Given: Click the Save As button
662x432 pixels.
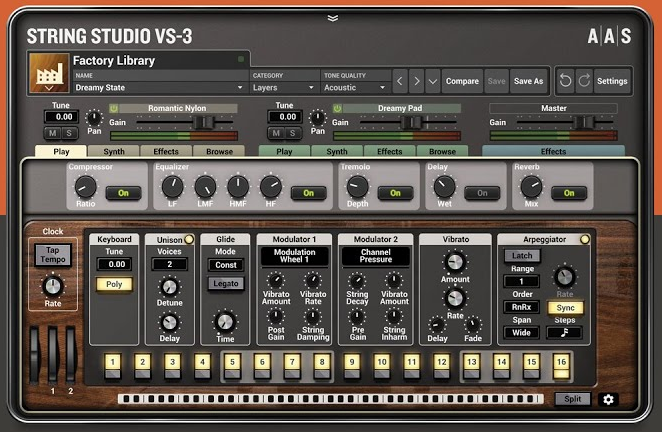Looking at the screenshot, I should (x=528, y=81).
